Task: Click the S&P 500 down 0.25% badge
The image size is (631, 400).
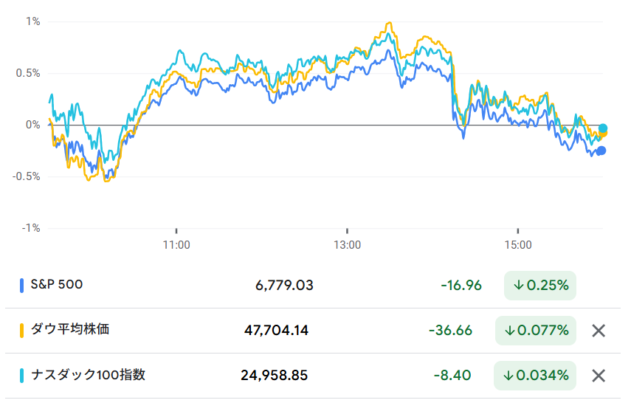Action: coord(540,285)
